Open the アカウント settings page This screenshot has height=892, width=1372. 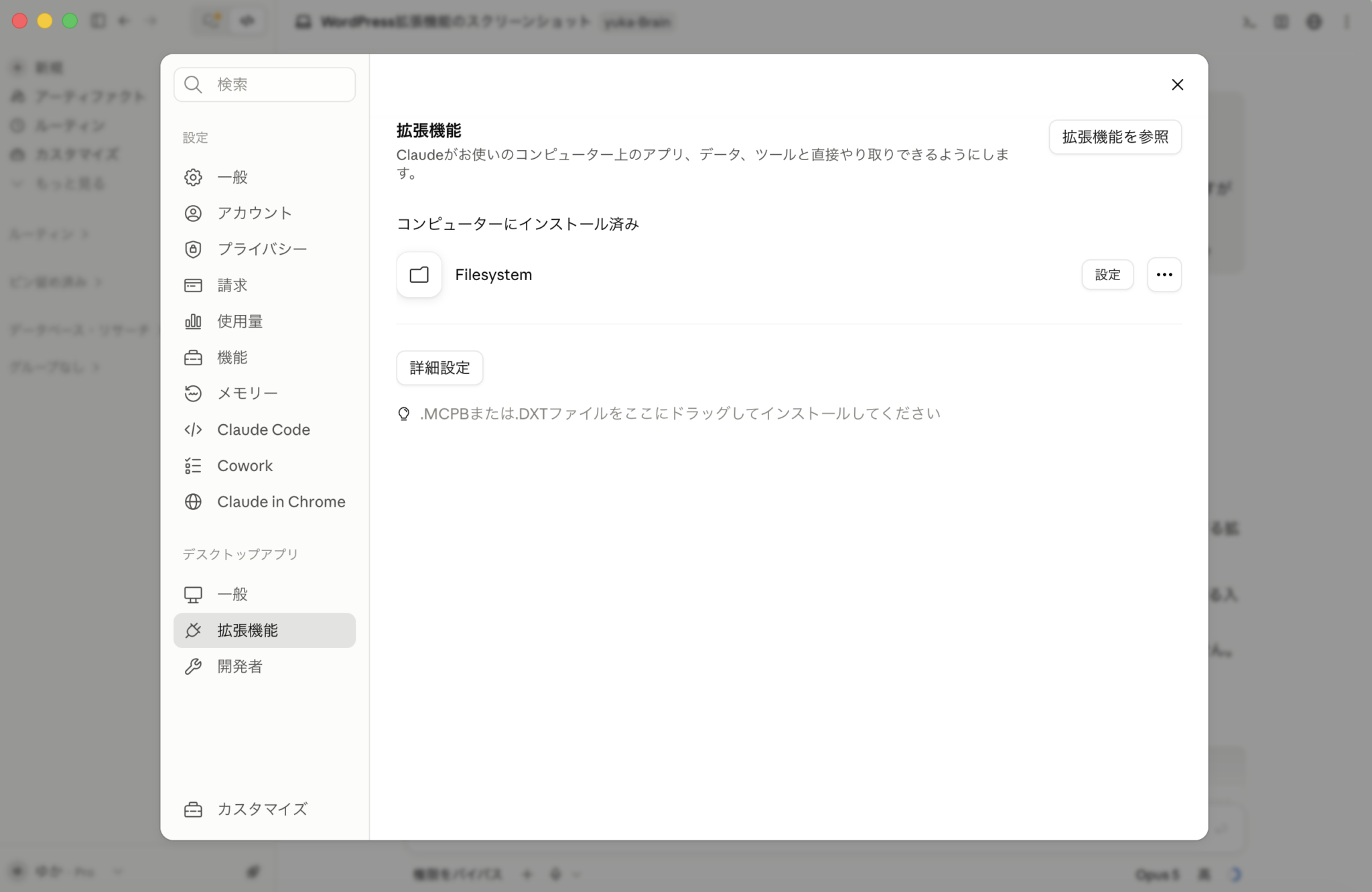264,213
